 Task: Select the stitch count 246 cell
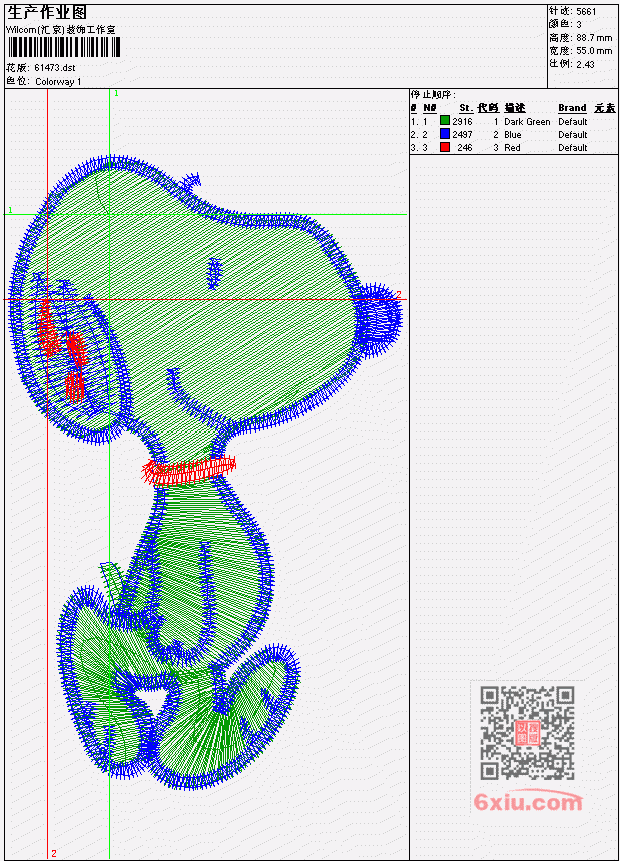(x=465, y=148)
